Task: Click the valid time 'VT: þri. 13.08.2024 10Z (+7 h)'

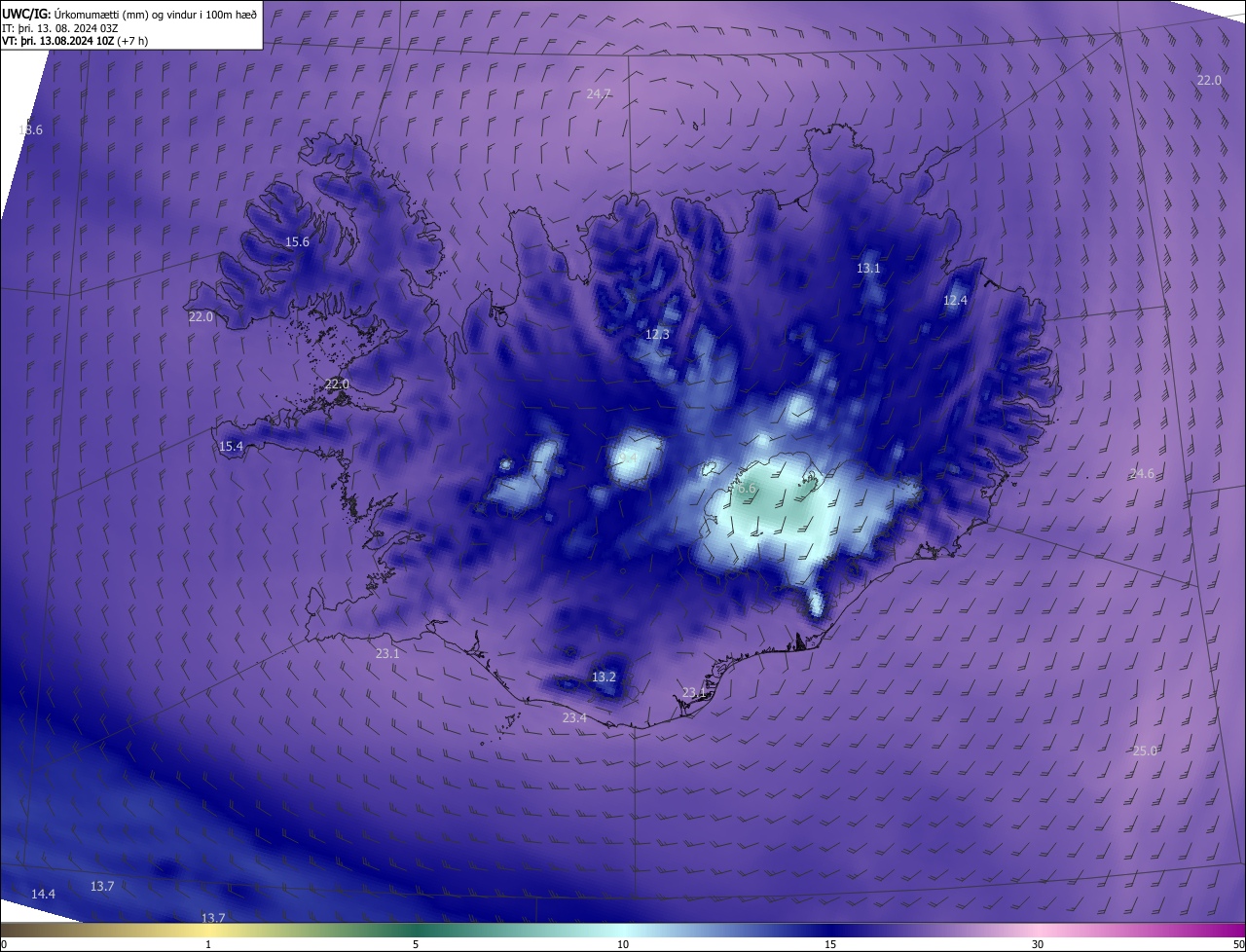Action: 75,41
